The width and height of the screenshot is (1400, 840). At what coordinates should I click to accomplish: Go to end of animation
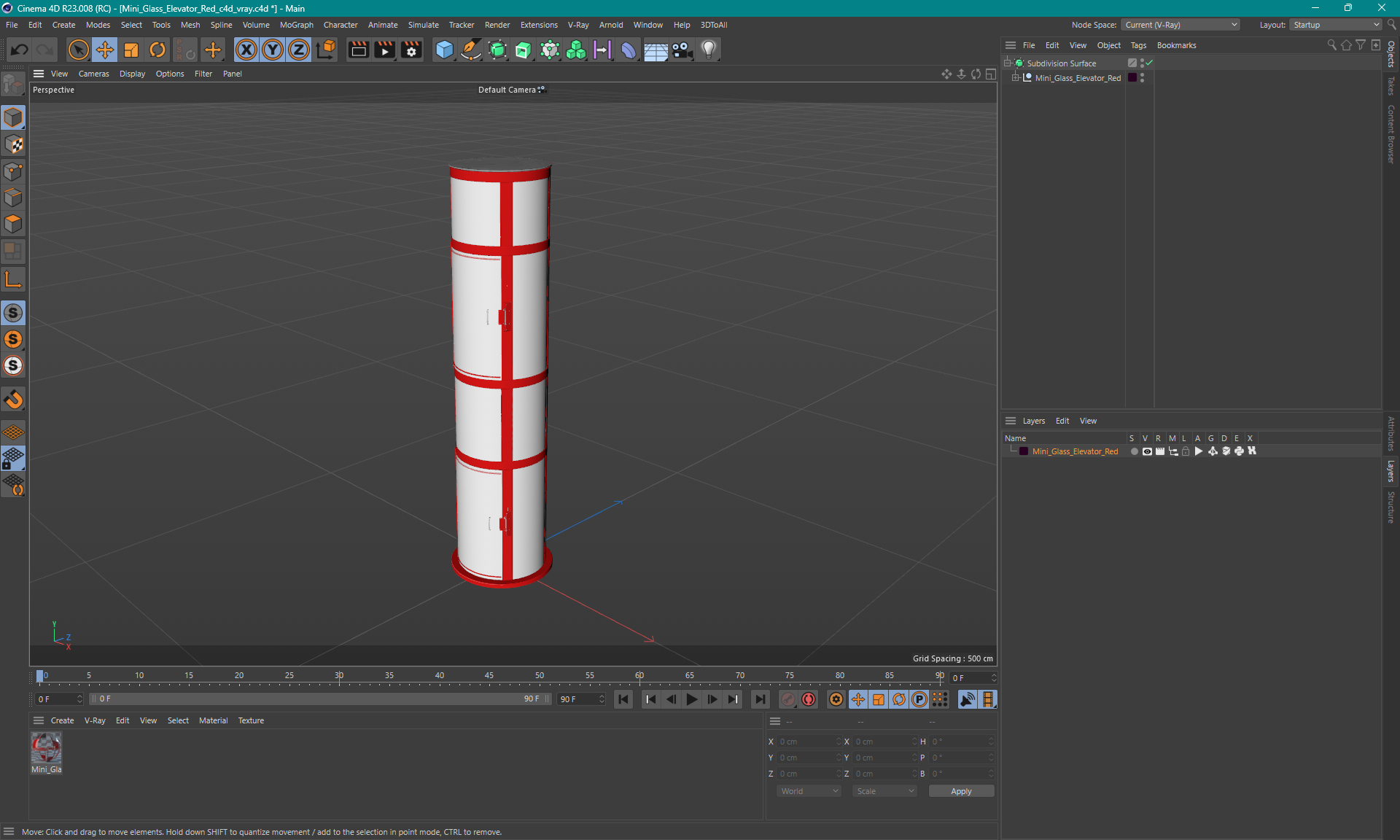click(760, 699)
